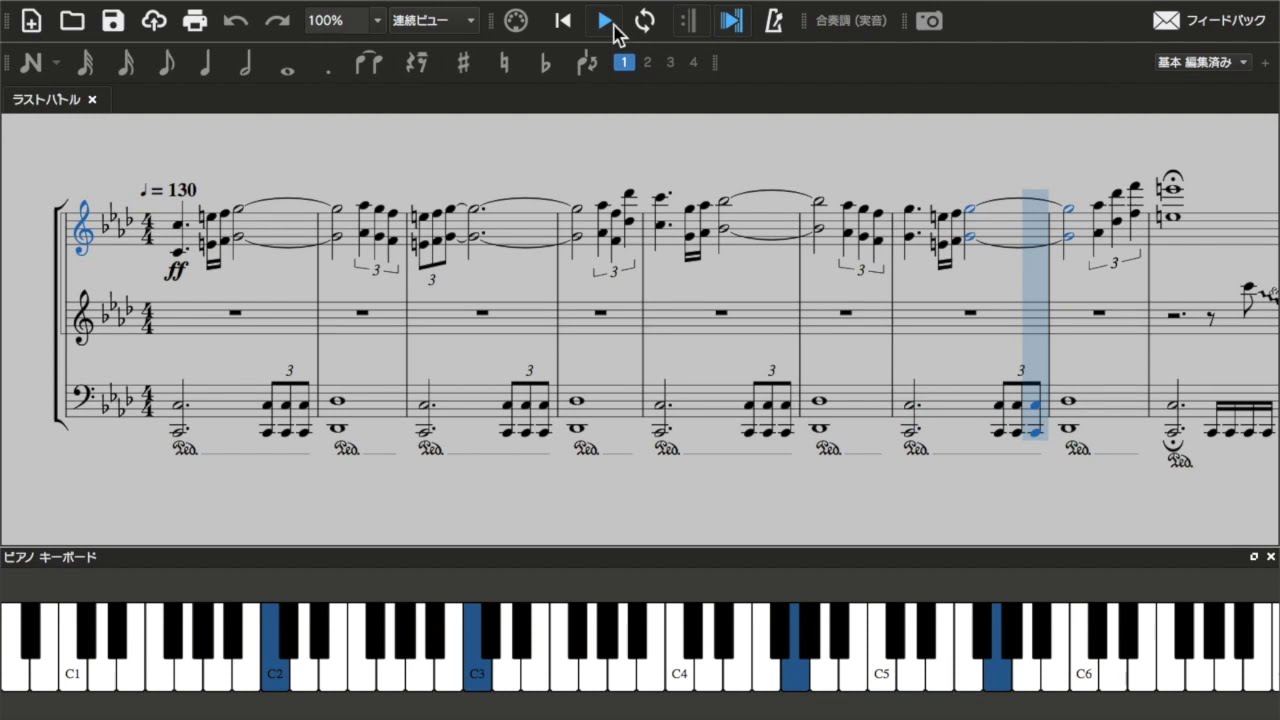The height and width of the screenshot is (720, 1280).
Task: Add a tie between notes
Action: (369, 63)
